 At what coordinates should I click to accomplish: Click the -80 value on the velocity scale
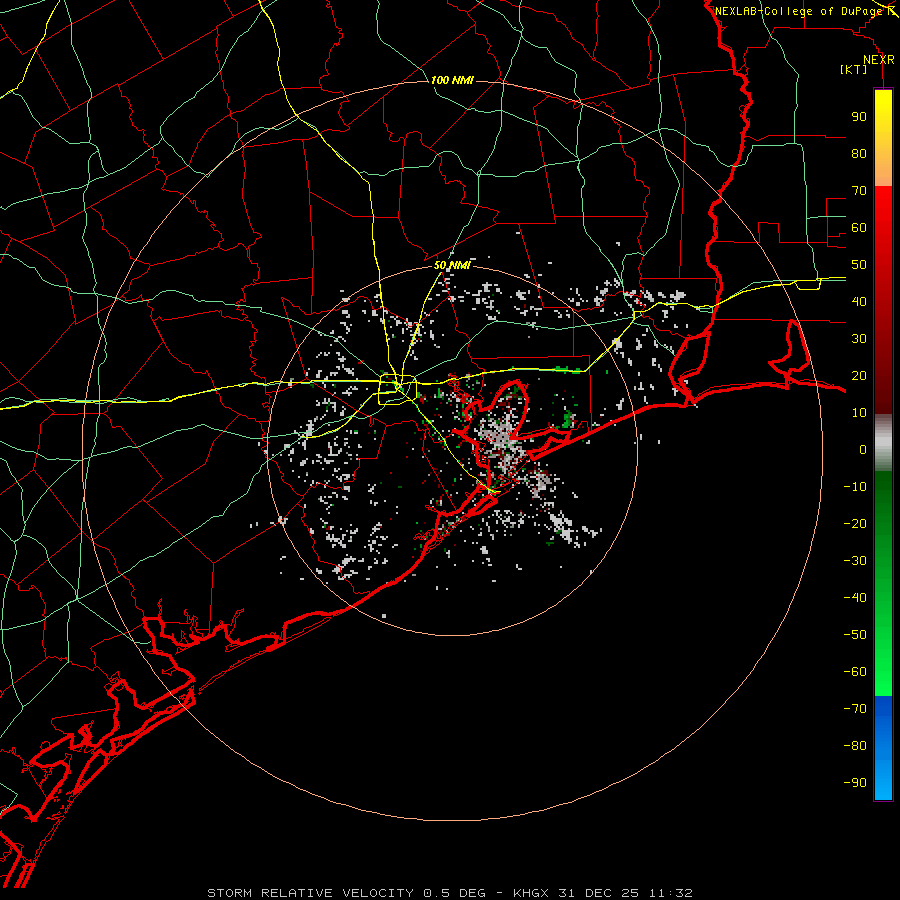[x=855, y=746]
